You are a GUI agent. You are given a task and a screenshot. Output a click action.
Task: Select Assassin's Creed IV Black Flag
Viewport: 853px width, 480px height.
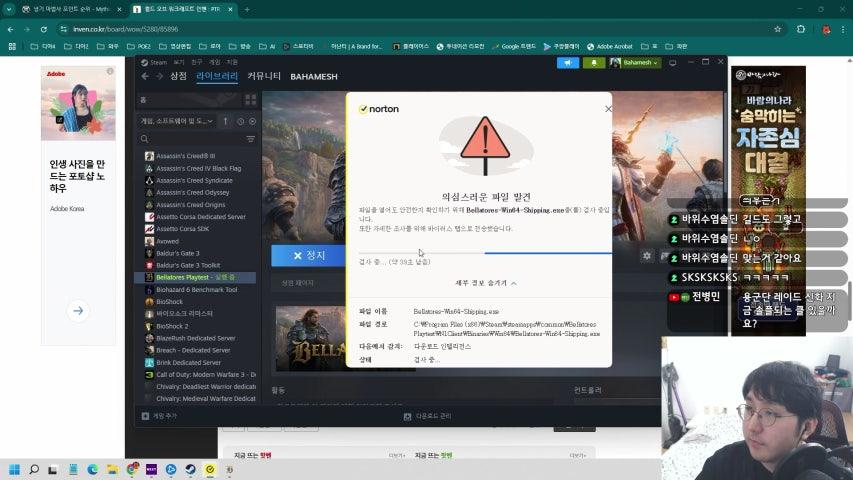[x=195, y=169]
